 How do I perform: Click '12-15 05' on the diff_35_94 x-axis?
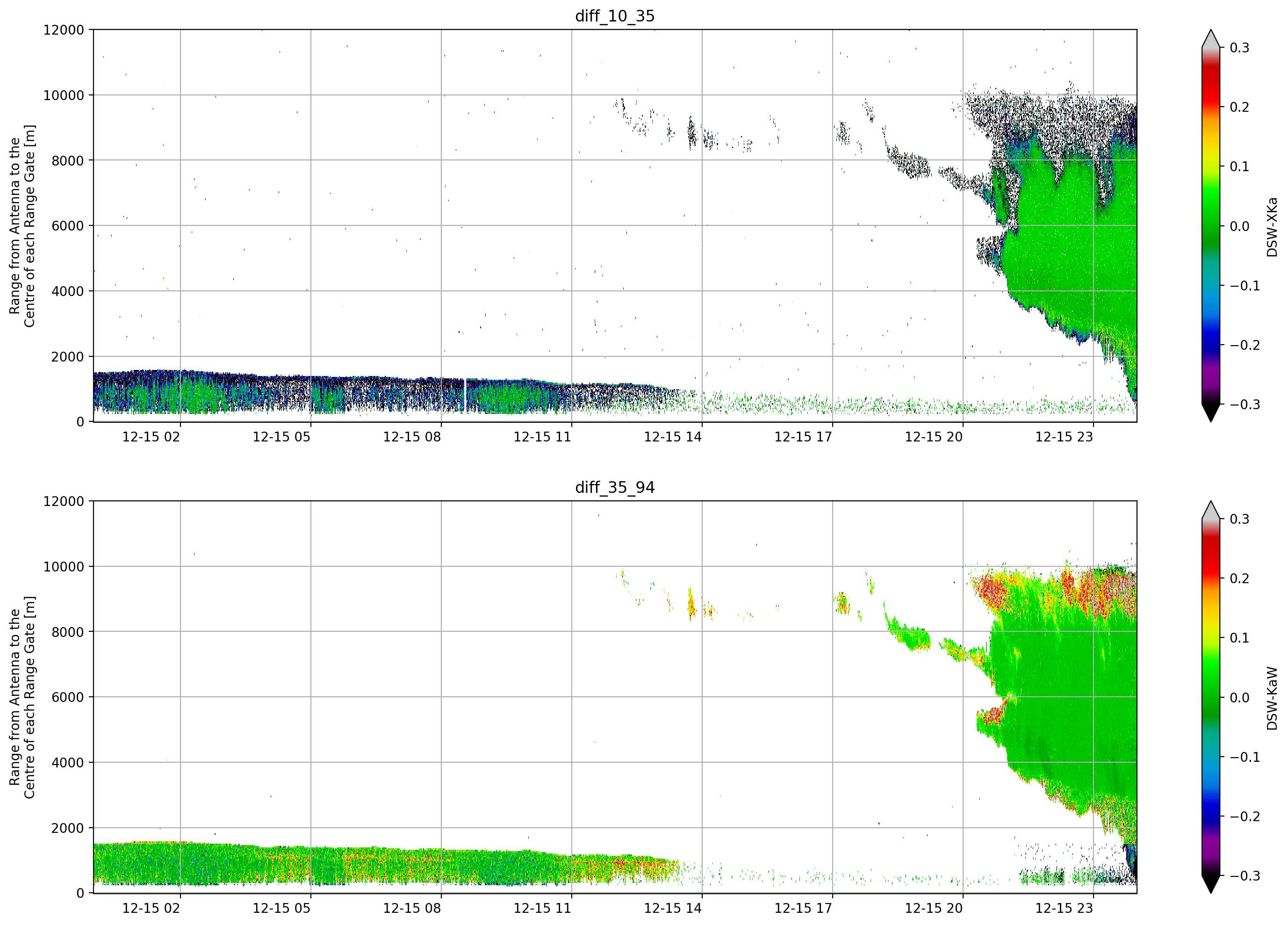[282, 908]
